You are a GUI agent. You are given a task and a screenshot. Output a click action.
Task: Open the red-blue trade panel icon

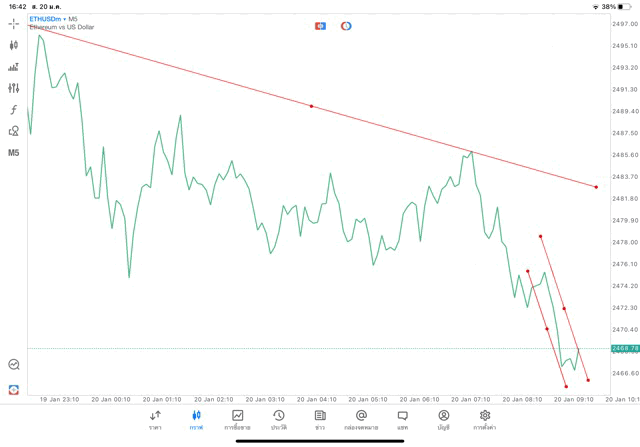coord(320,25)
